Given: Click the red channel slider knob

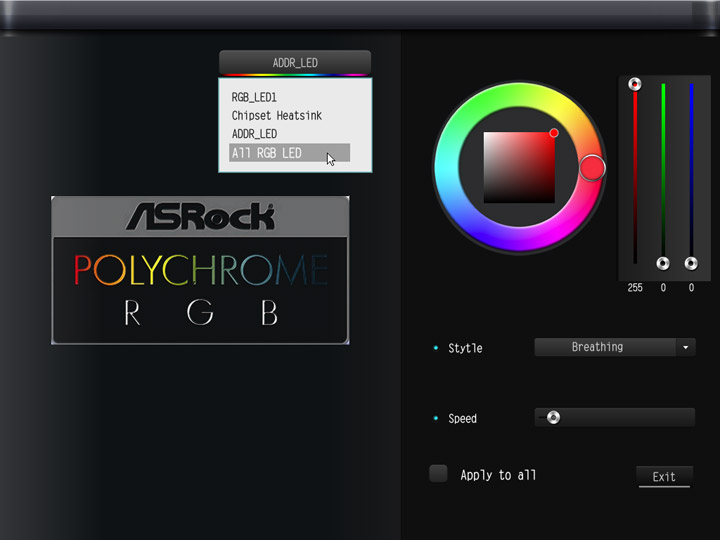Looking at the screenshot, I should [x=635, y=84].
